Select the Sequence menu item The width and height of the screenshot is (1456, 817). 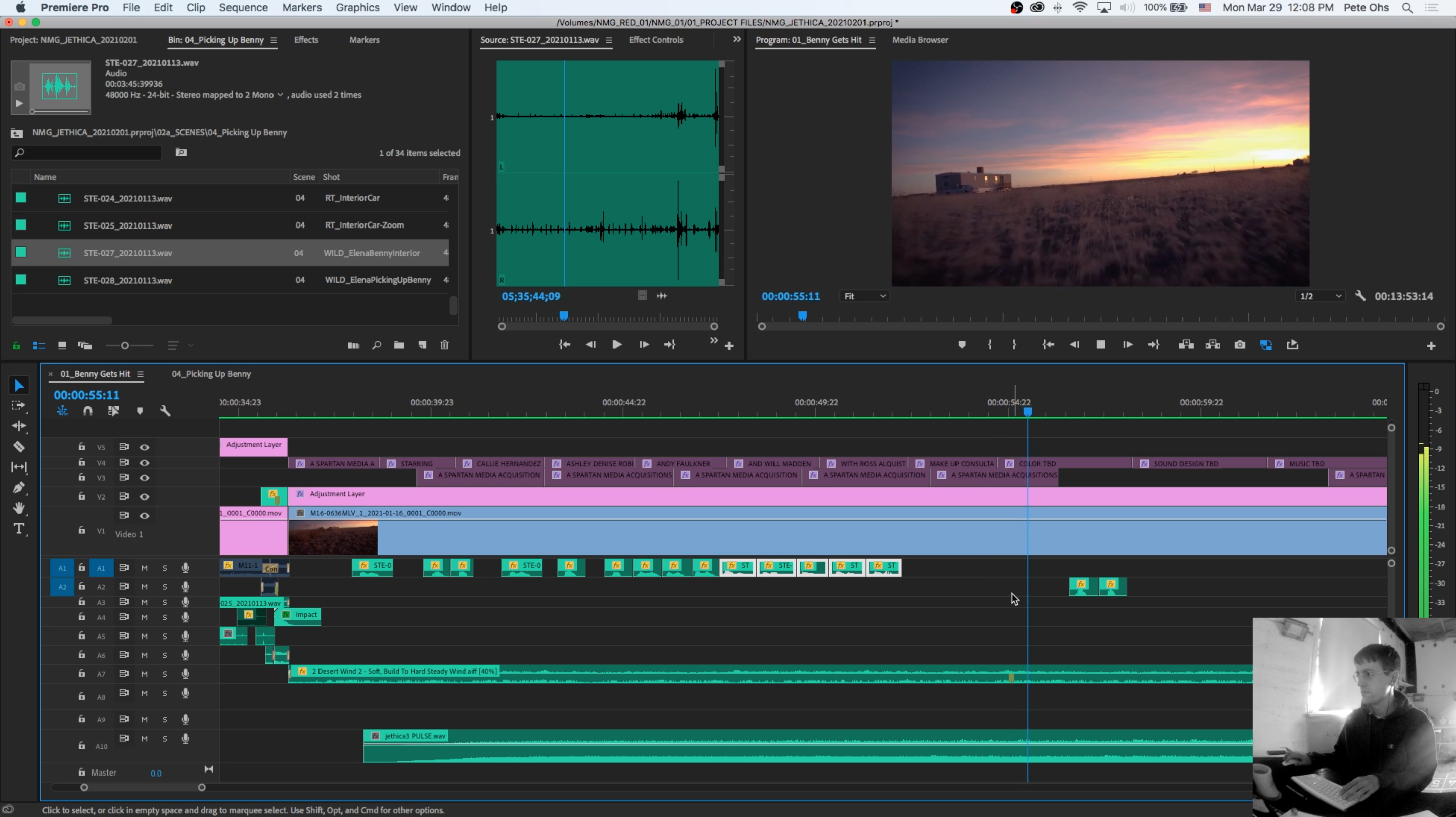click(242, 8)
